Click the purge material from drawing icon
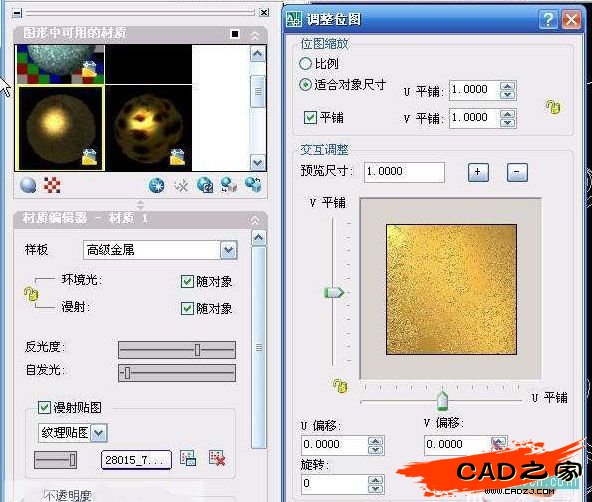The image size is (592, 502). [181, 185]
